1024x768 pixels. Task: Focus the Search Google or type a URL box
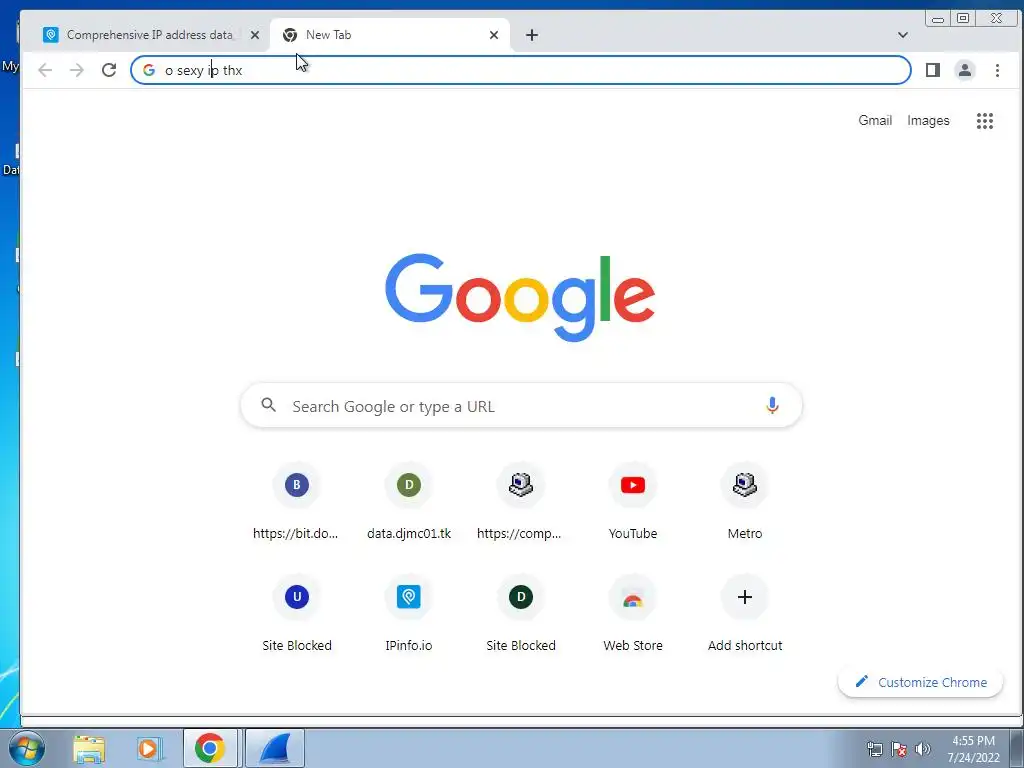pos(521,406)
